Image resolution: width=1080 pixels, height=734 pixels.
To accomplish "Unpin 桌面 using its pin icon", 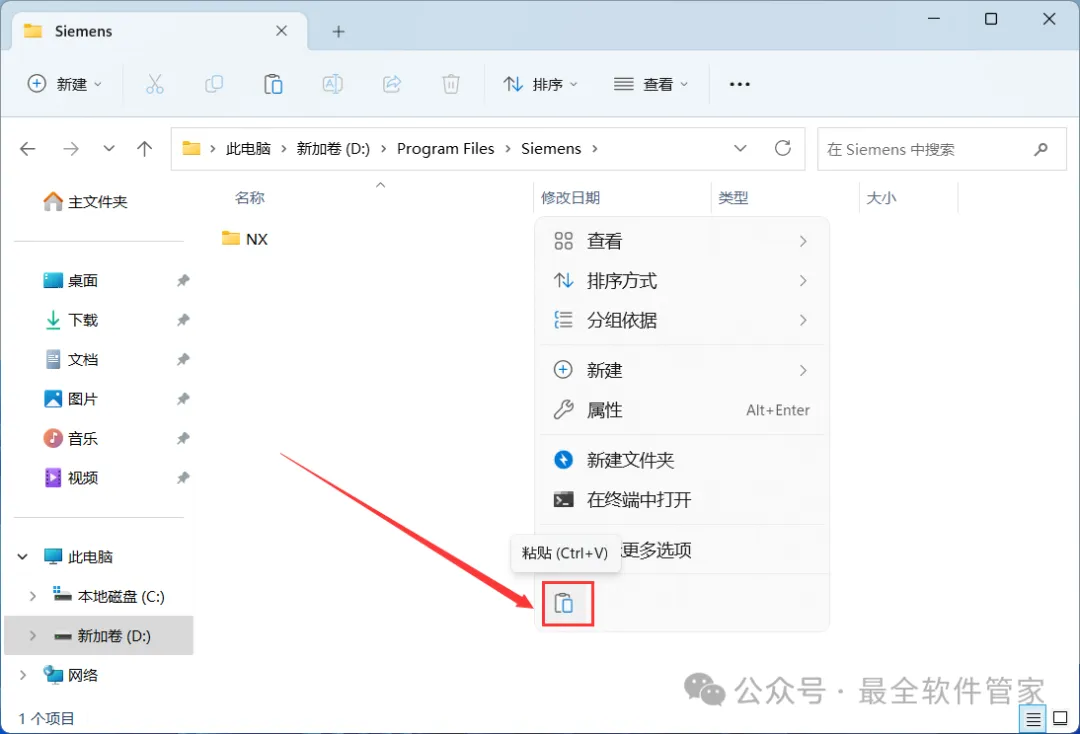I will (183, 280).
